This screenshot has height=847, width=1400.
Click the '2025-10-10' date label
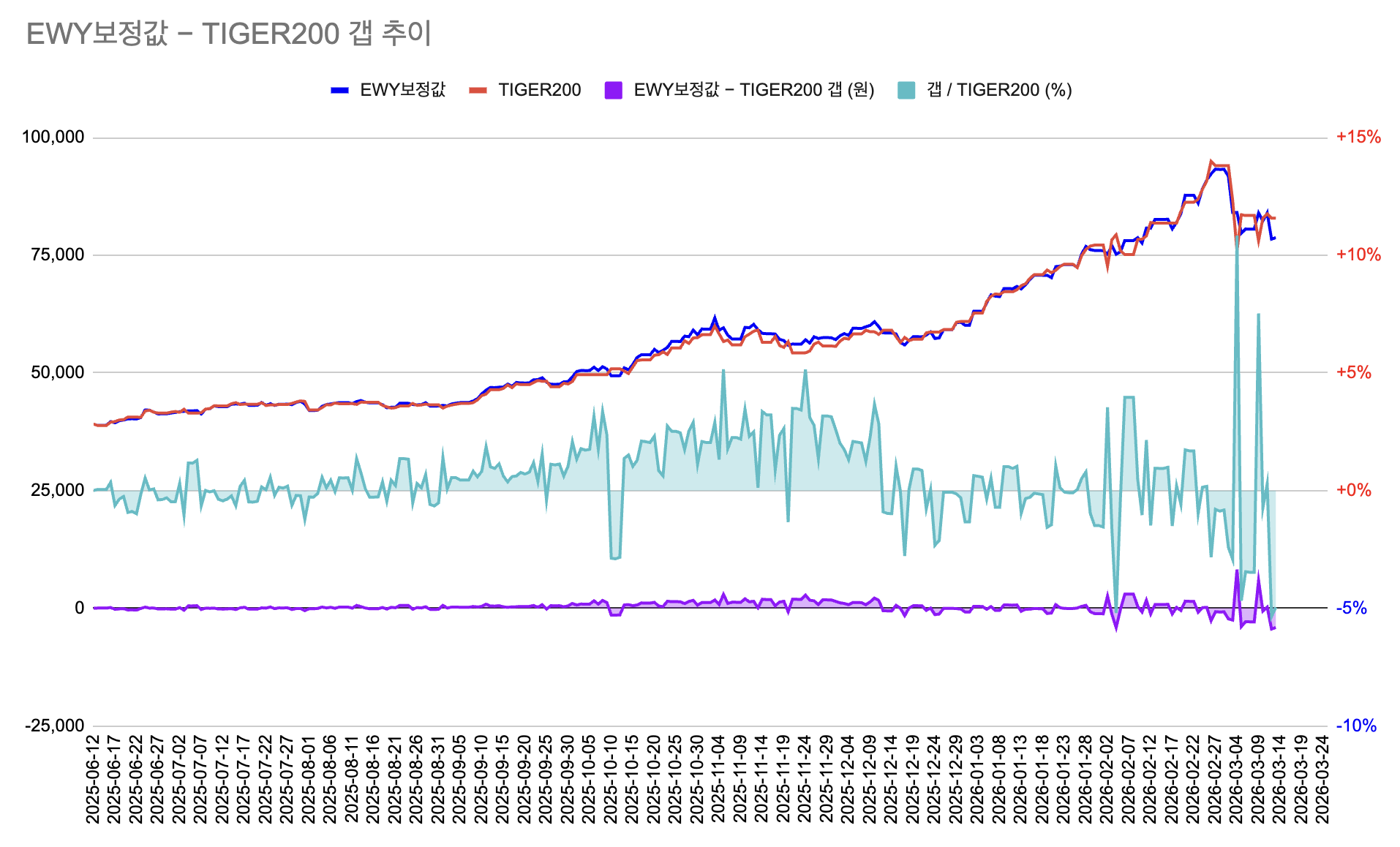click(610, 780)
